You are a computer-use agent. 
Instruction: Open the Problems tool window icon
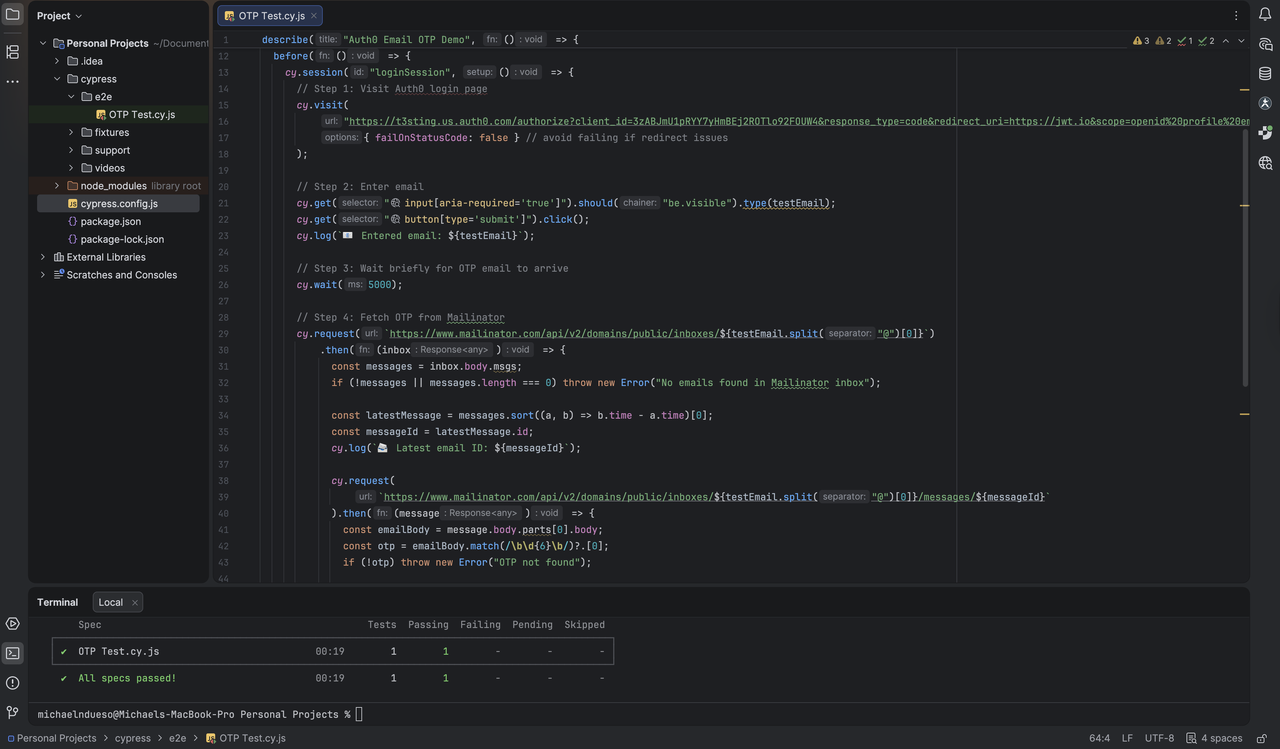pos(12,683)
